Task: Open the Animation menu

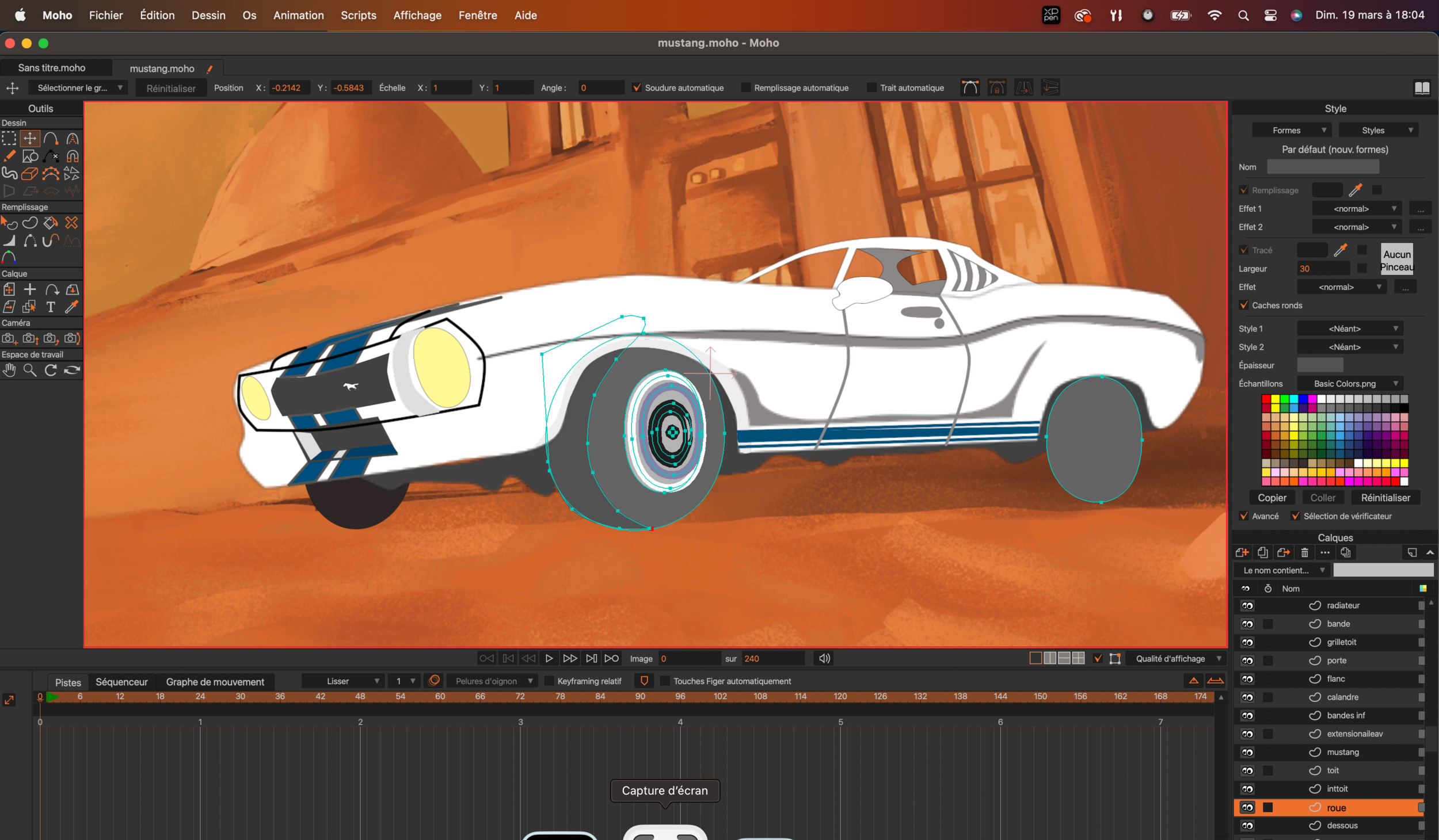Action: point(298,16)
